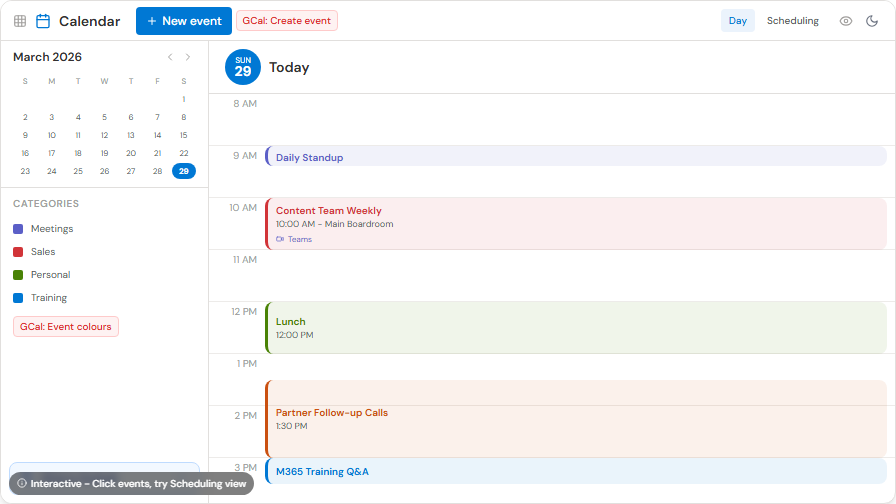Click the March 2026 month title
896x504 pixels.
tap(47, 57)
